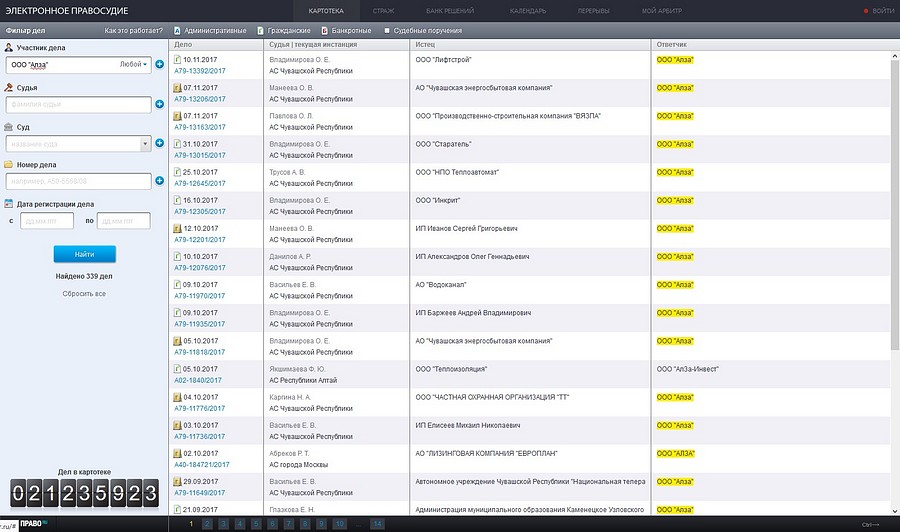Screen dimensions: 900x532
Task: Click the Номер дела input field
Action: (79, 181)
